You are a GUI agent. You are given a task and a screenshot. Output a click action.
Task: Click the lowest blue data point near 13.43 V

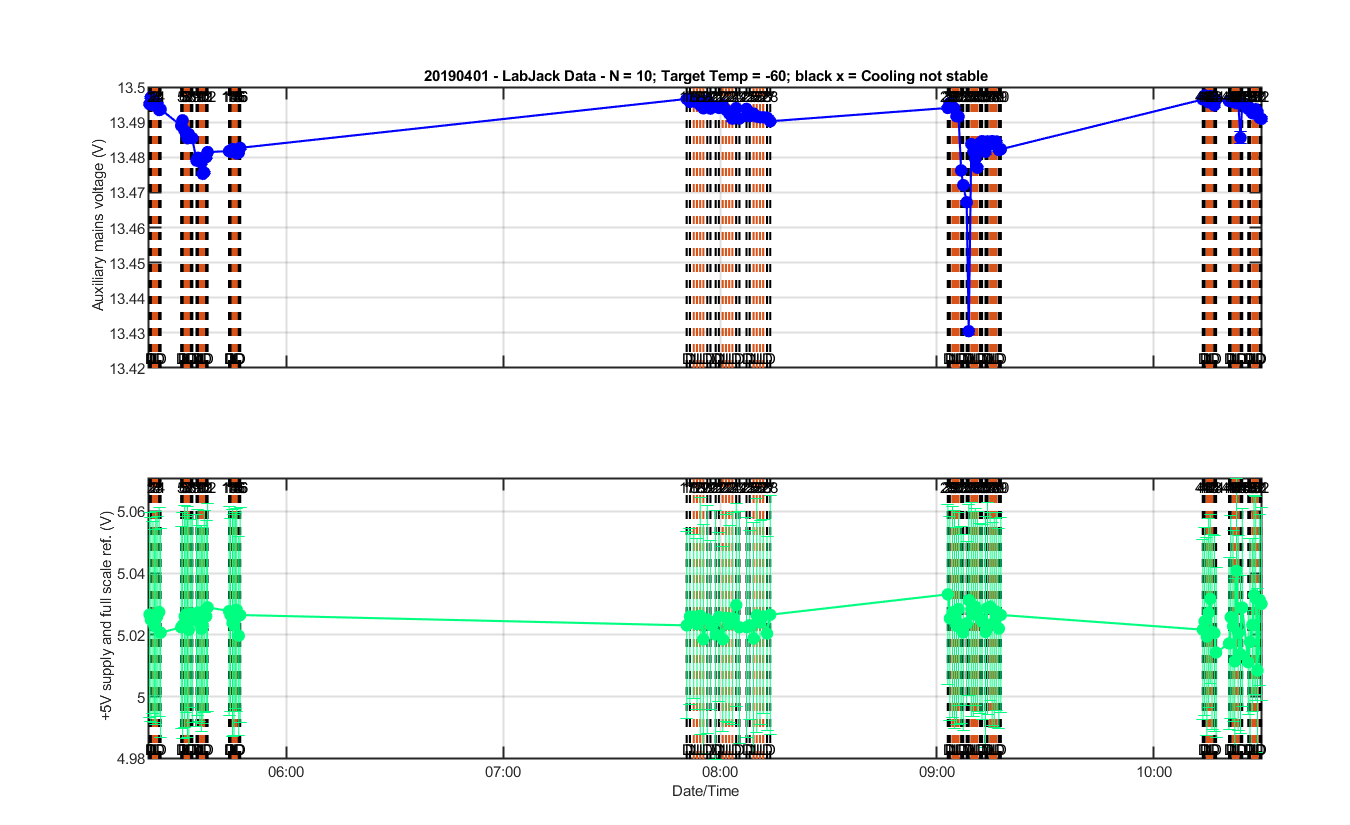point(968,331)
